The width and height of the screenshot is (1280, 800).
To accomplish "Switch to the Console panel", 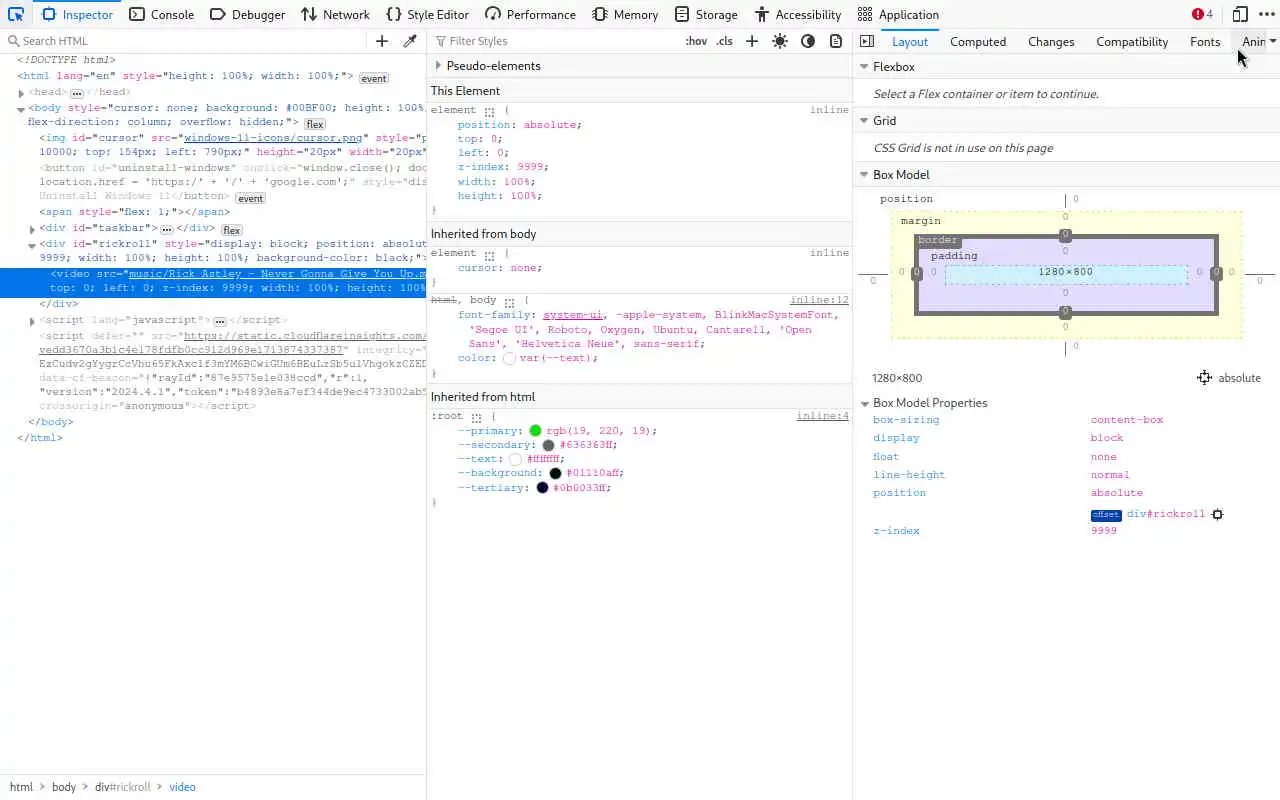I will pyautogui.click(x=162, y=14).
